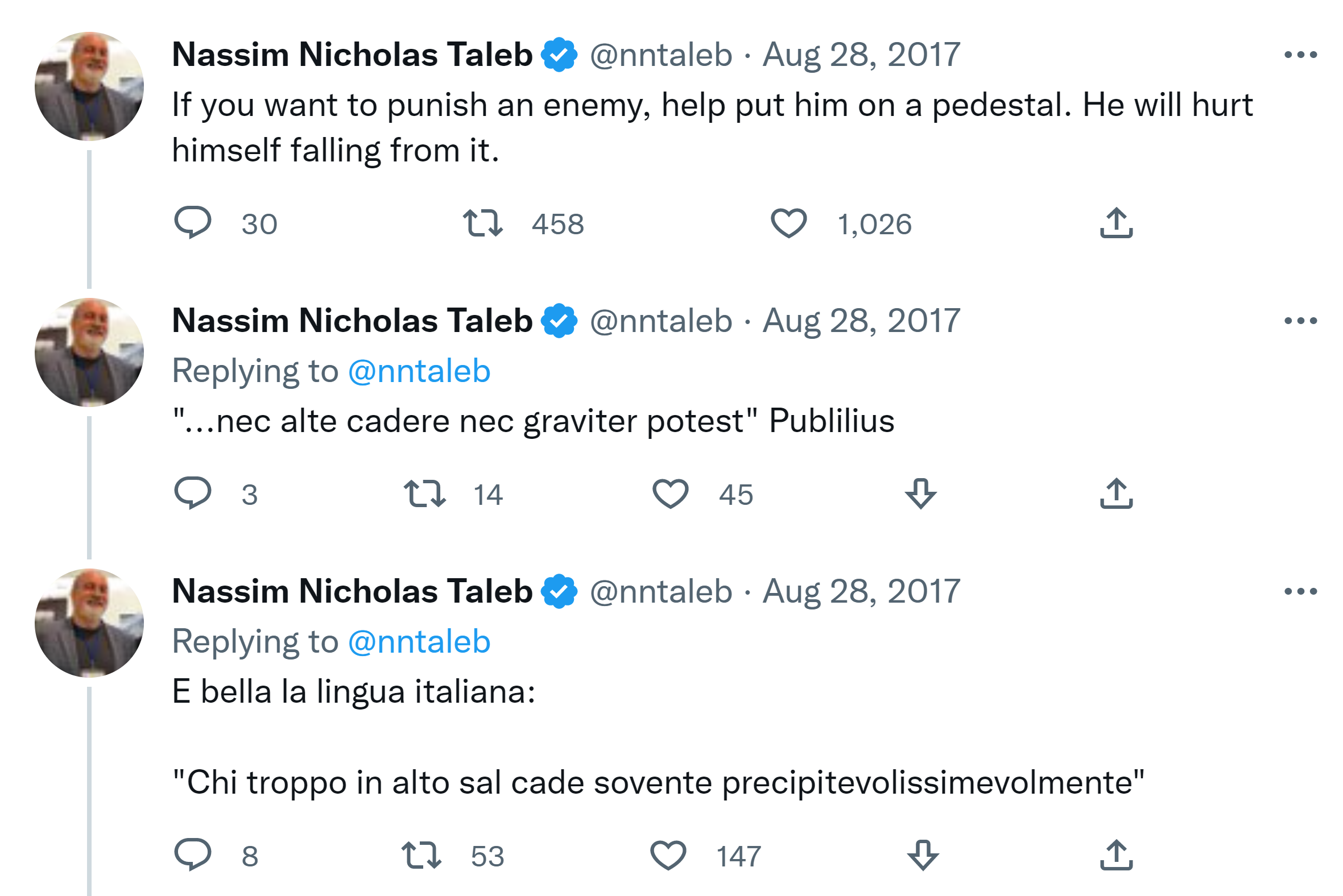Viewport: 1343px width, 896px height.
Task: Like the tweet with 1,026 likes
Action: coord(788,223)
